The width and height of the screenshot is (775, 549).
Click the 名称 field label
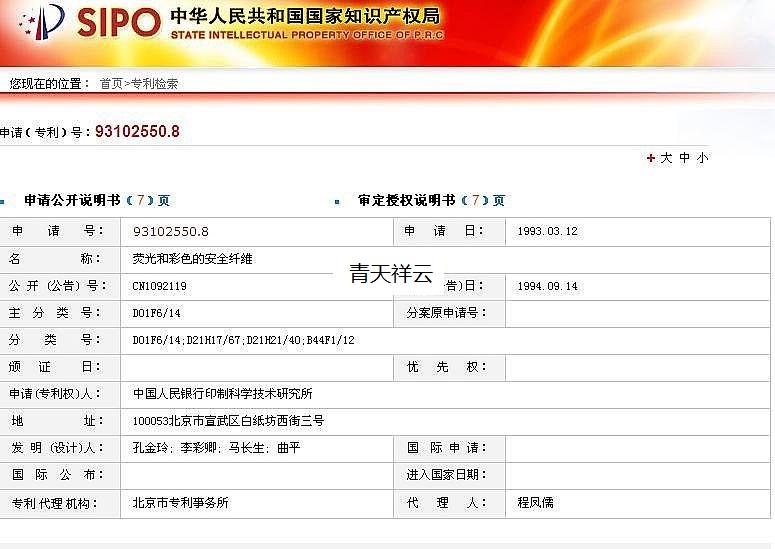(x=55, y=258)
